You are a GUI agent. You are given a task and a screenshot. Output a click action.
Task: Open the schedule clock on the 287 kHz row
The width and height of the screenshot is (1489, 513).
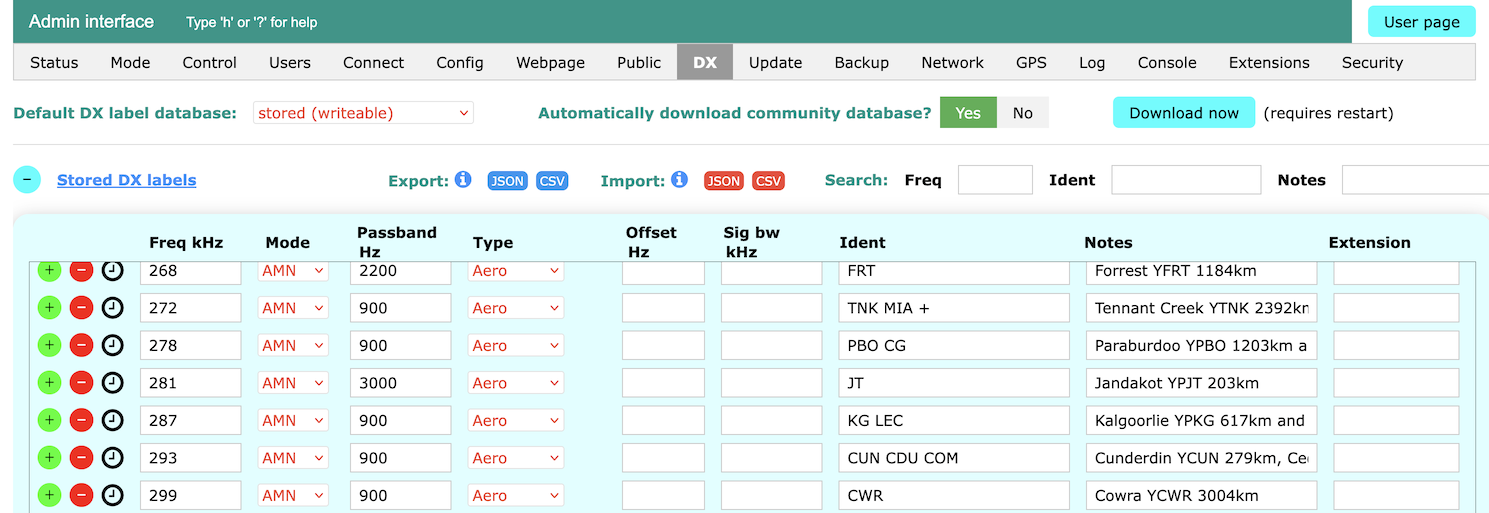click(113, 420)
